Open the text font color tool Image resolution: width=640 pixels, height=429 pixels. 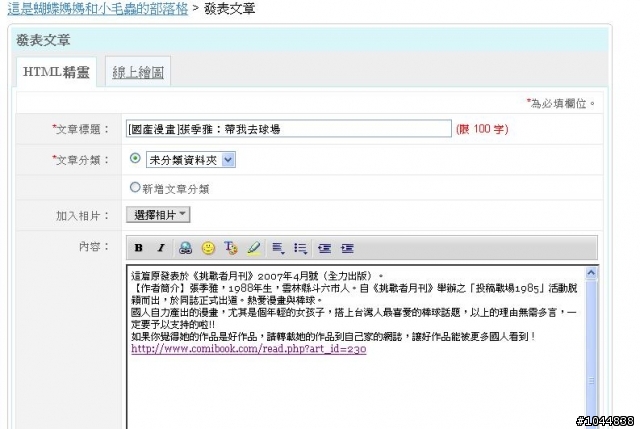(231, 248)
